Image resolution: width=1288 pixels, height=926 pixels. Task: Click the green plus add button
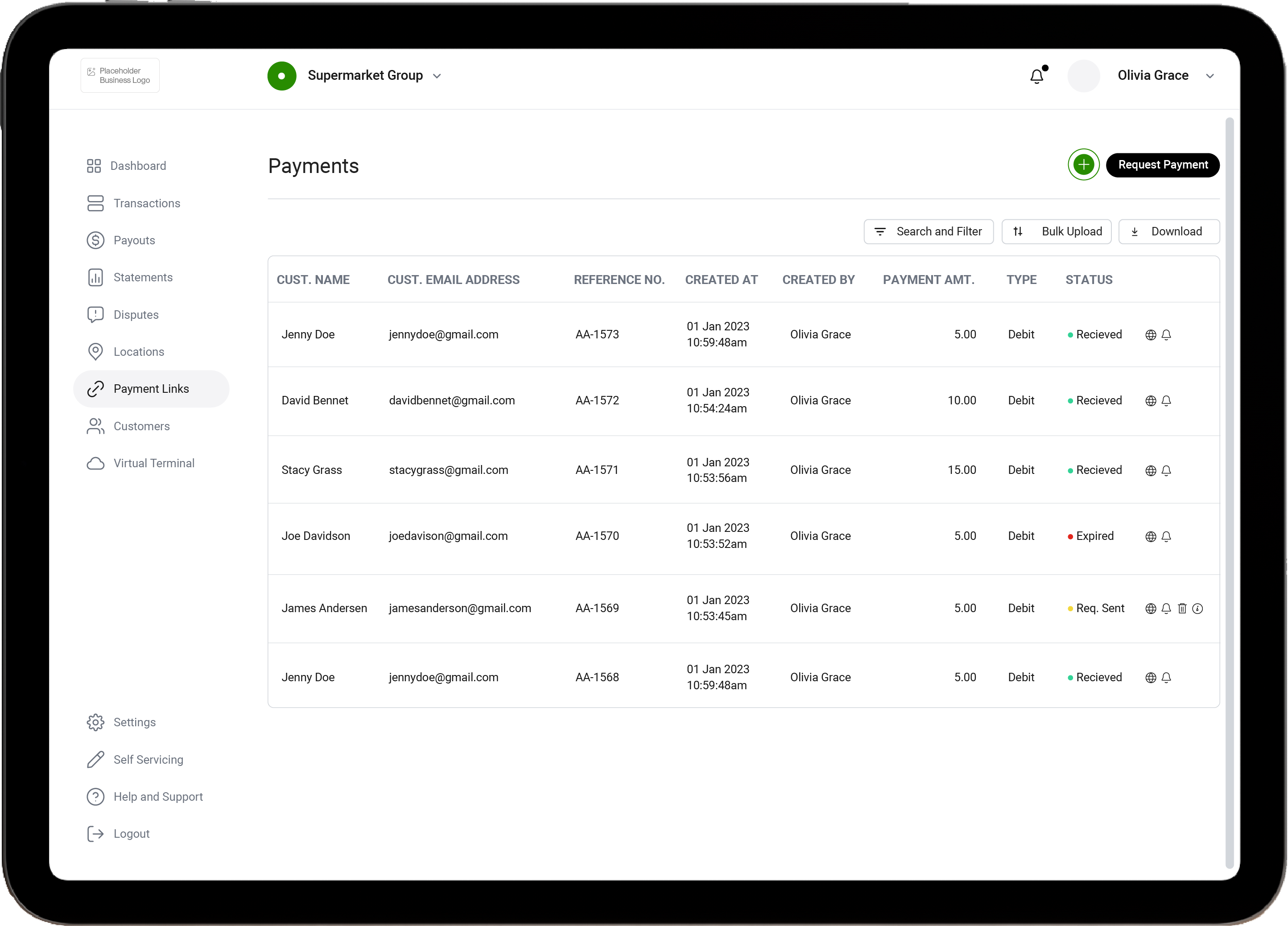tap(1084, 165)
